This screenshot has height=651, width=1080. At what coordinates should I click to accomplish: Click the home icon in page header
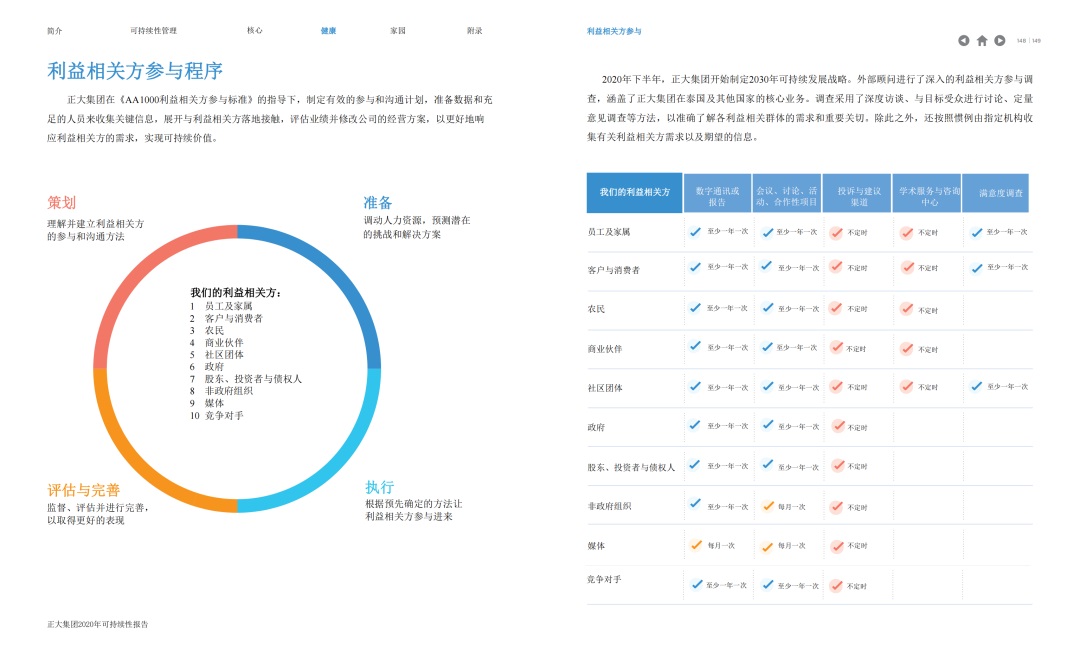click(x=982, y=41)
